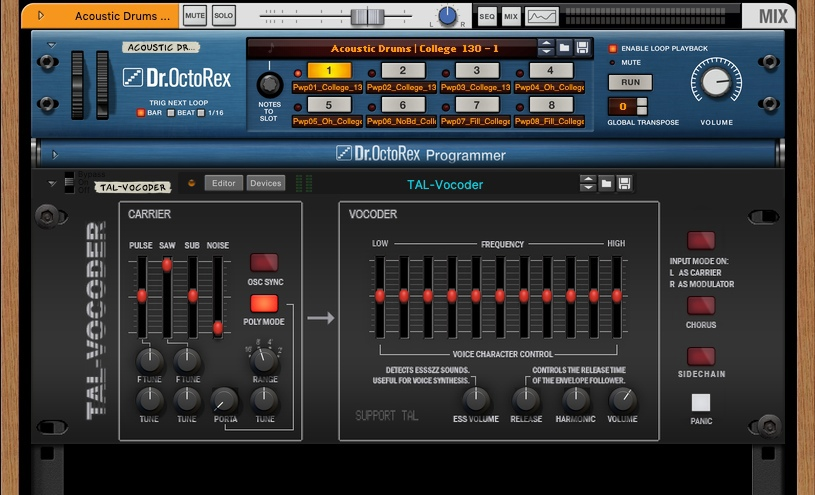
Task: Select loop slot 2
Action: click(x=403, y=70)
